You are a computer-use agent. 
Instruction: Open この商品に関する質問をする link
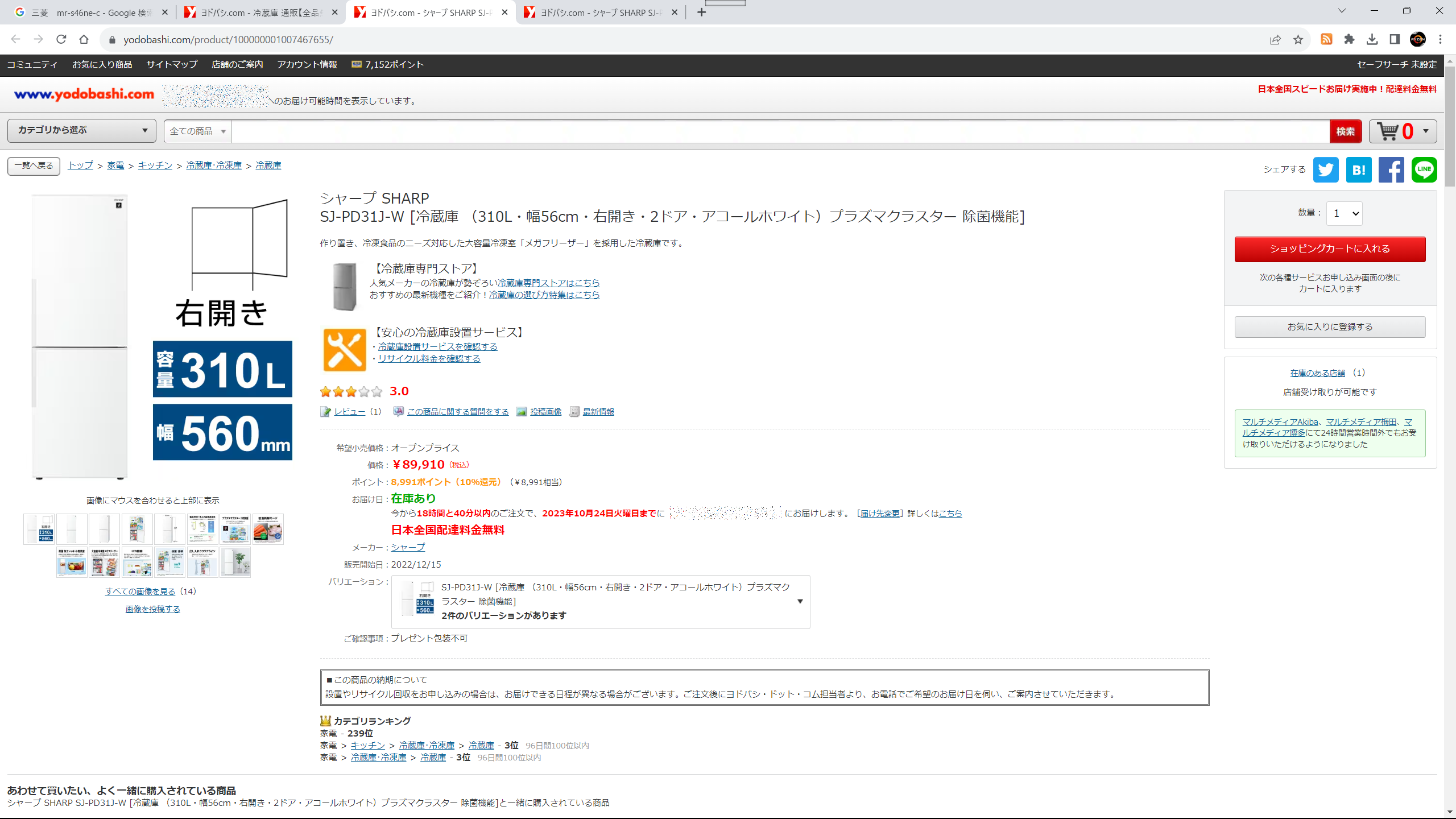458,412
